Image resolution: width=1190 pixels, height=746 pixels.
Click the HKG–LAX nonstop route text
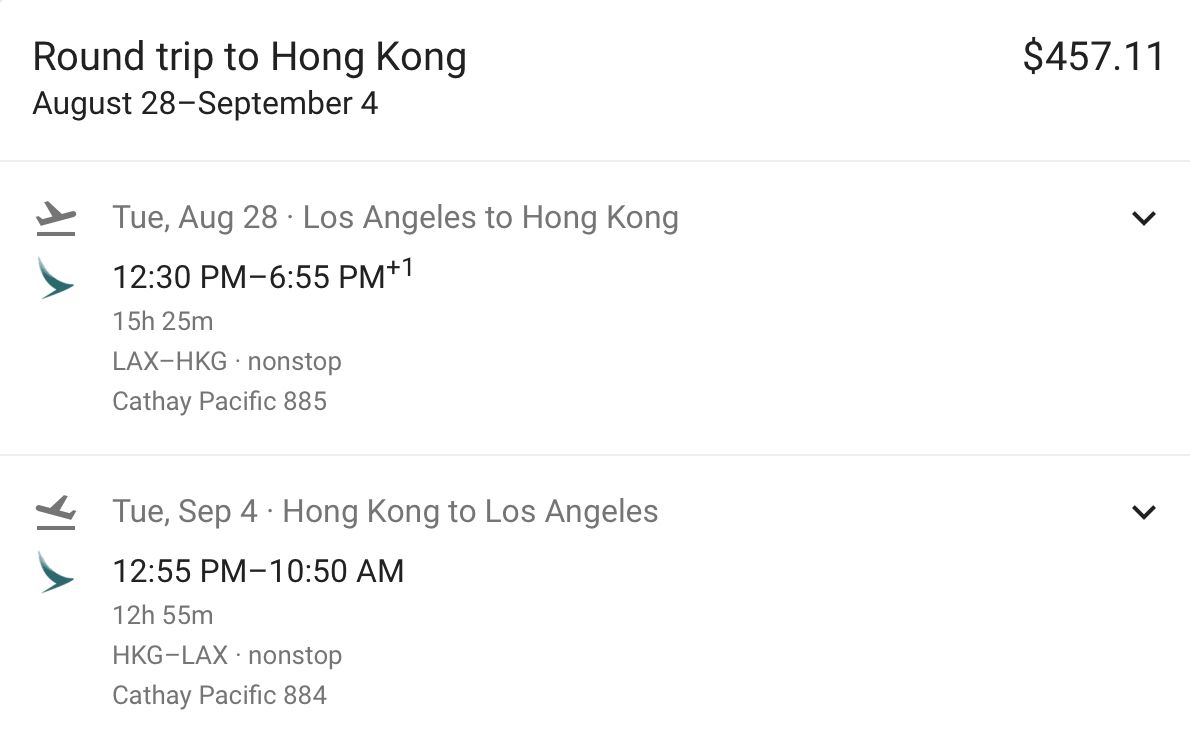pyautogui.click(x=227, y=656)
